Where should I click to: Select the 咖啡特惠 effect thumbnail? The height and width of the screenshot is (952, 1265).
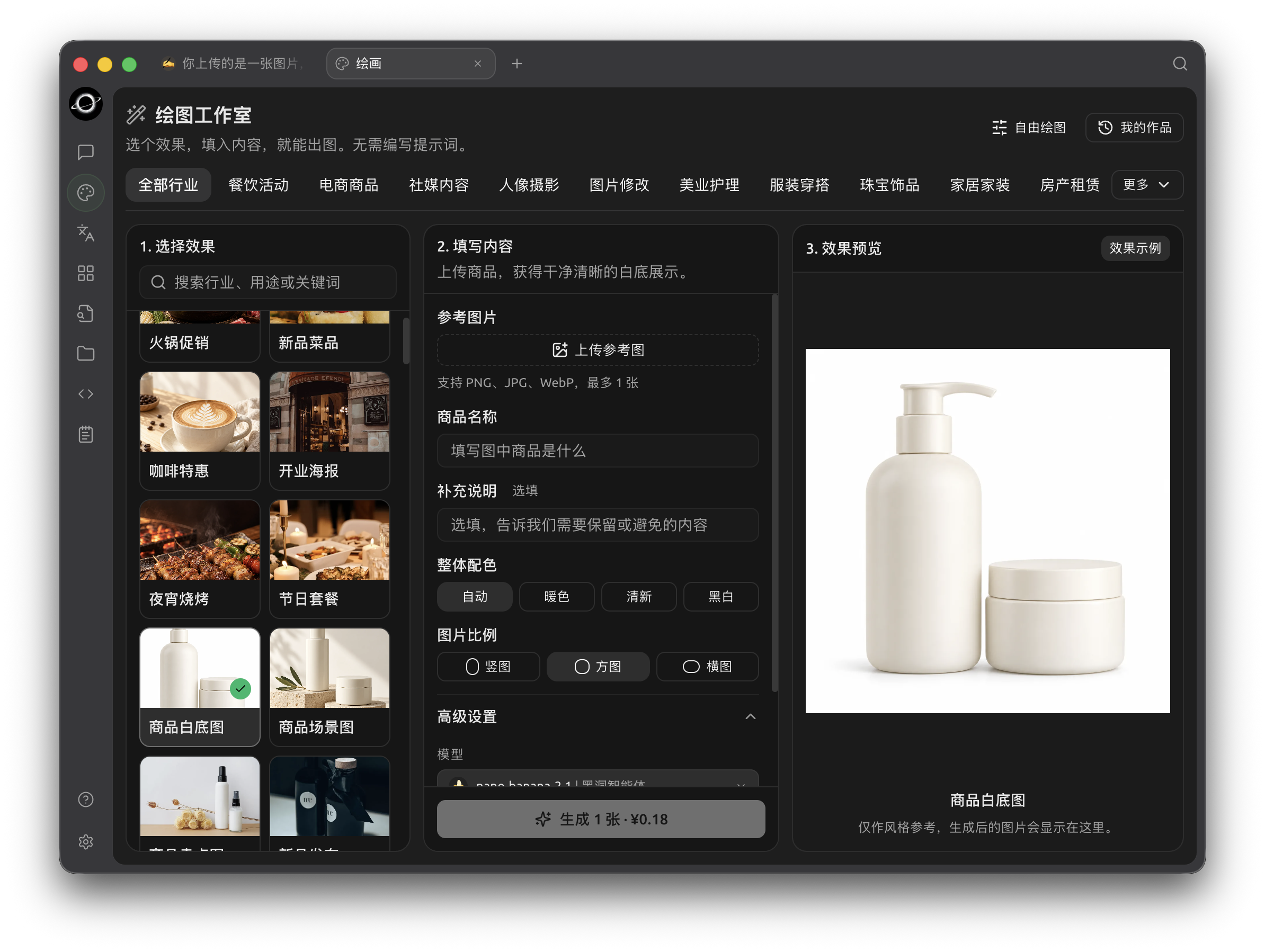(x=200, y=430)
